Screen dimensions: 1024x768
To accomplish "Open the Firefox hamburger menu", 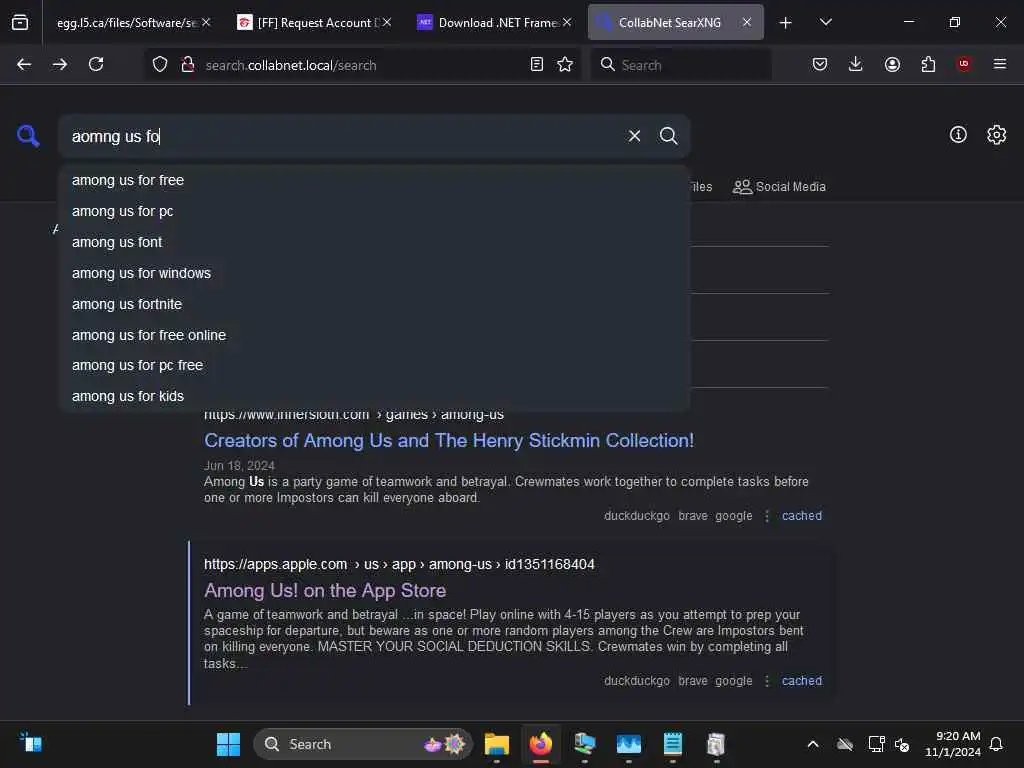I will tap(1000, 64).
